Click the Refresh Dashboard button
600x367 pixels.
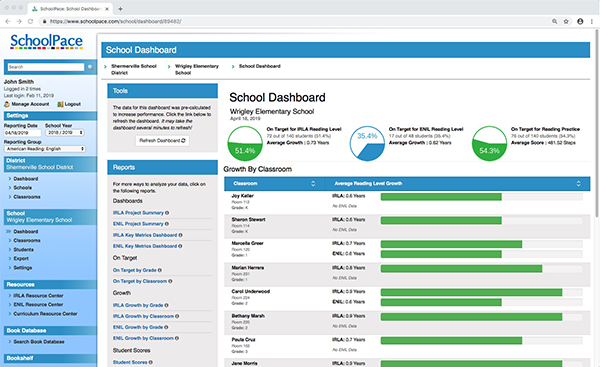[162, 141]
